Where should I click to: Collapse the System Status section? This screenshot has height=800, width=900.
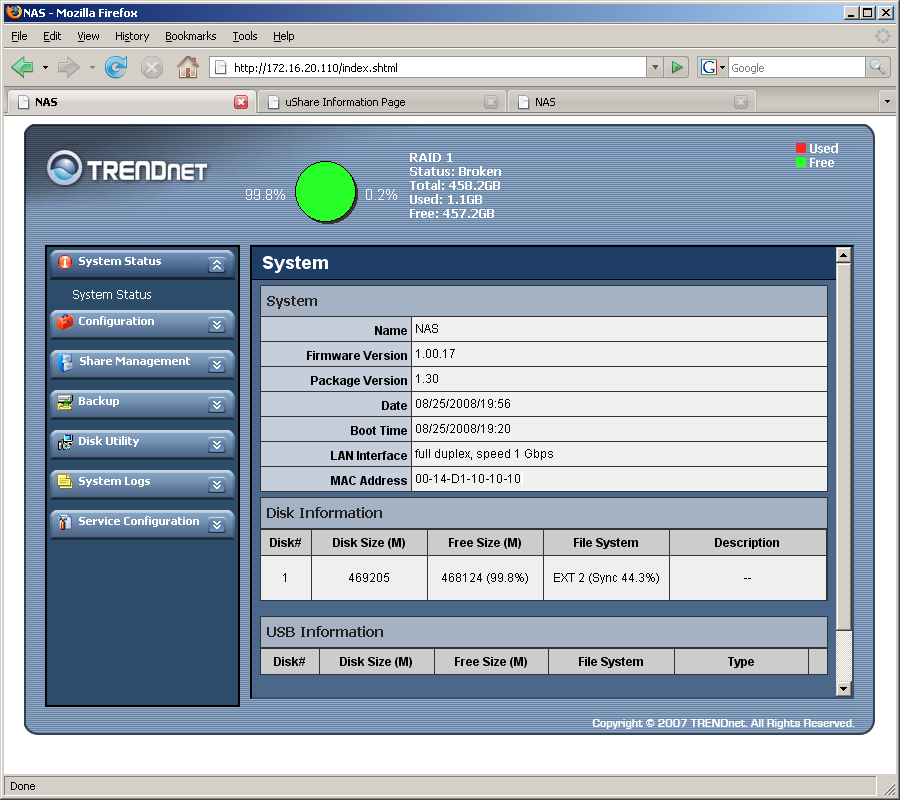click(216, 265)
